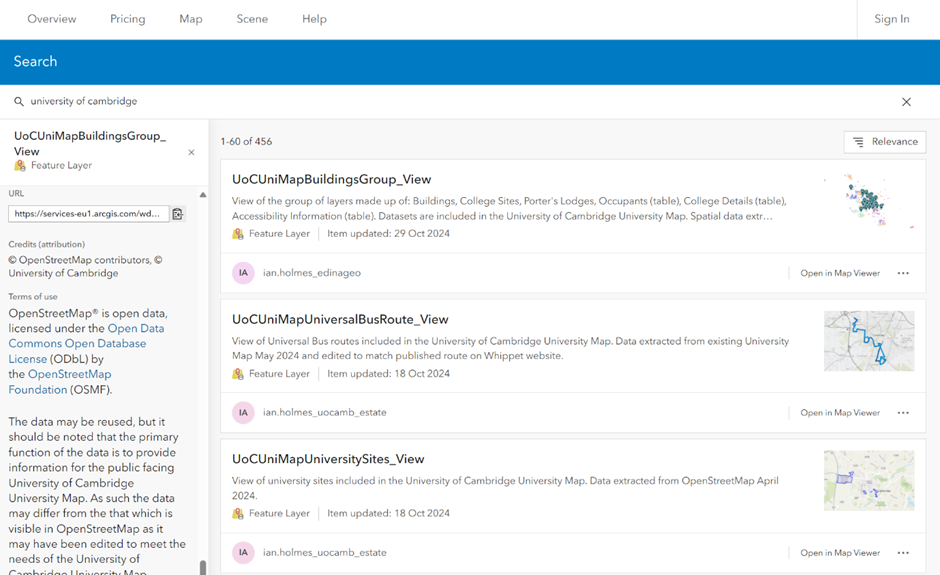The height and width of the screenshot is (575, 940).
Task: Click Feature Layer icon in details panel
Action: [x=20, y=165]
